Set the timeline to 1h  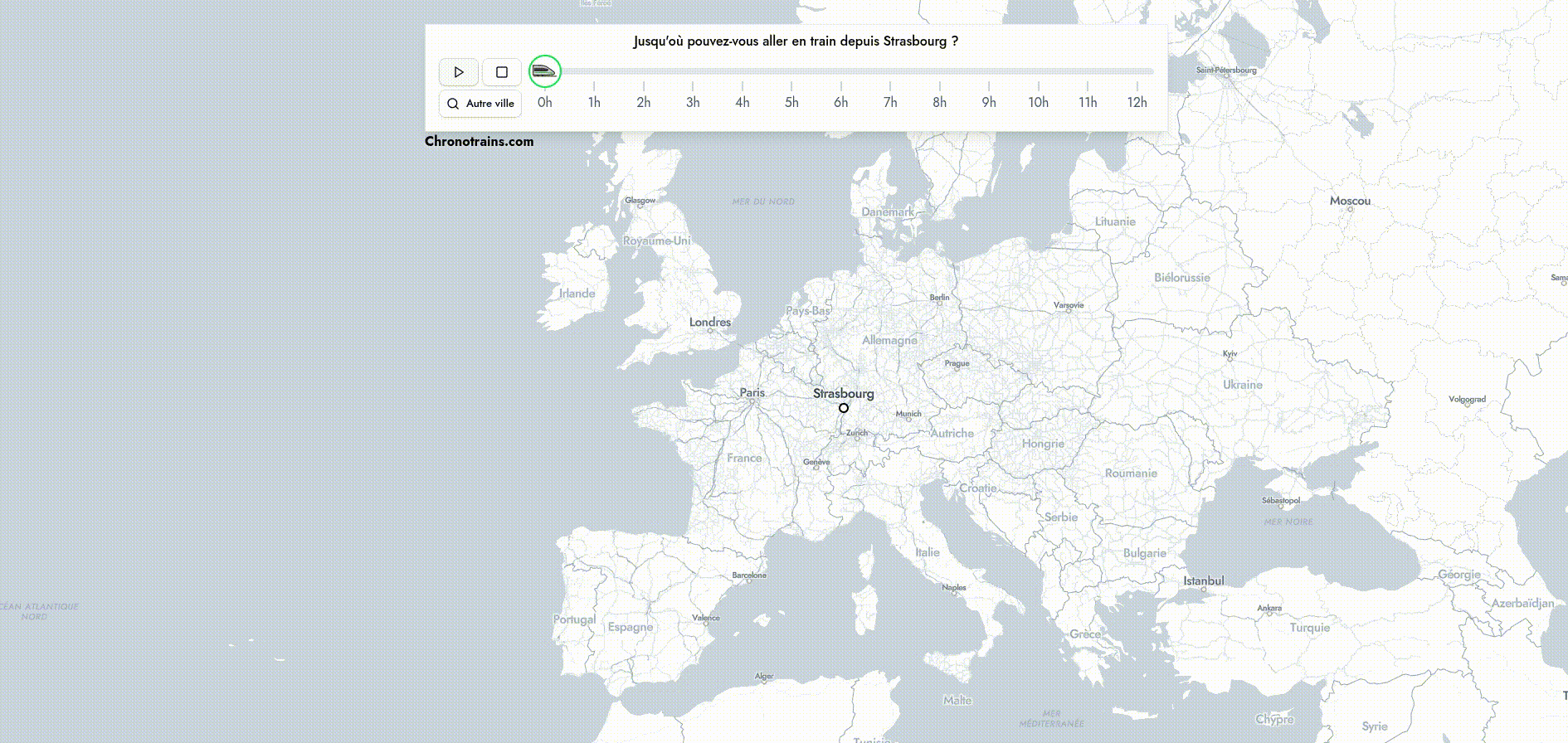[x=594, y=101]
